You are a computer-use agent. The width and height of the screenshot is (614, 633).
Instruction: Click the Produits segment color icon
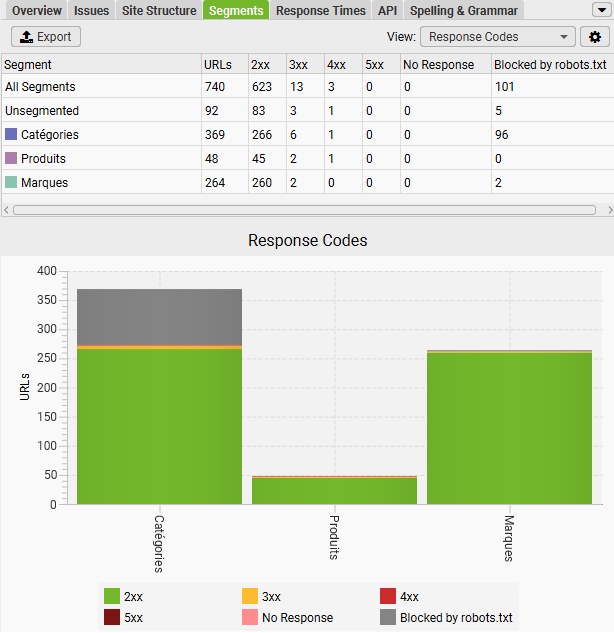pos(11,158)
